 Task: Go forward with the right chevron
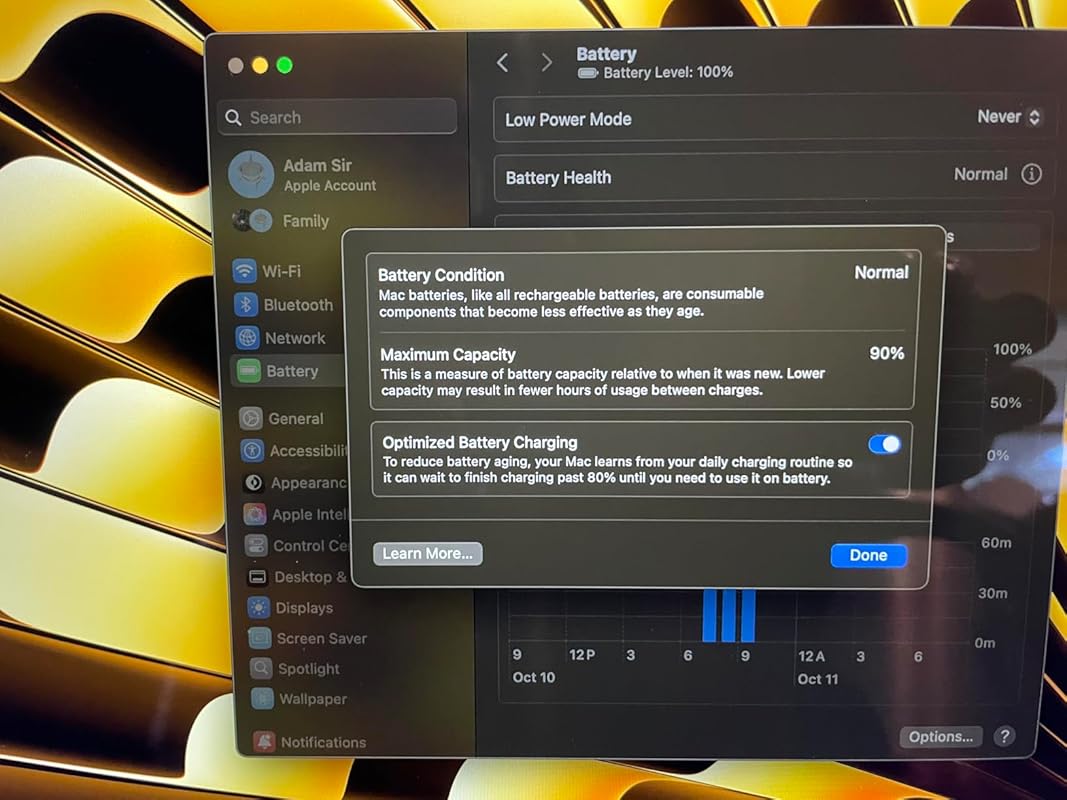(x=546, y=63)
